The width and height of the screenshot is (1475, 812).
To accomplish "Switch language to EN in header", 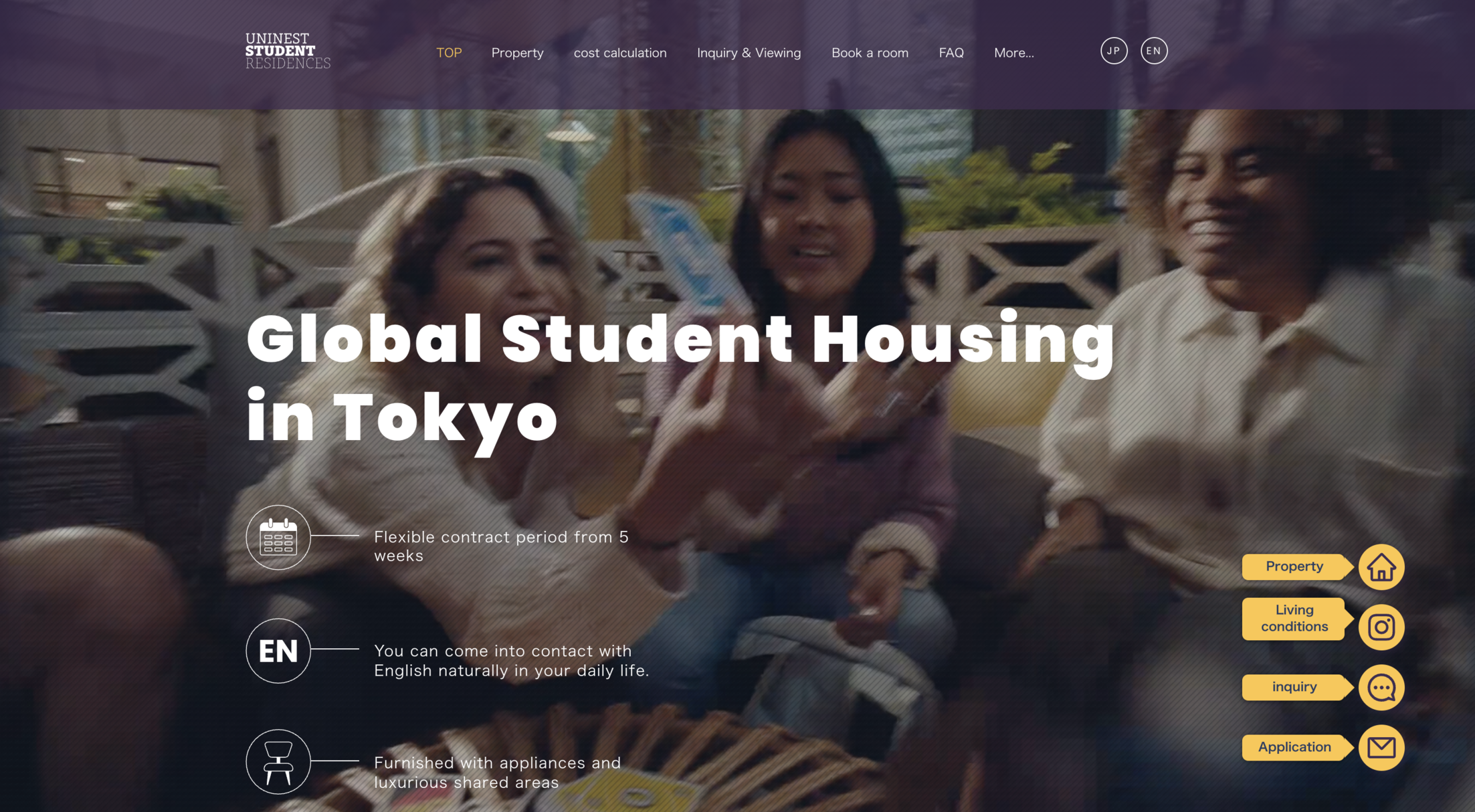I will (1154, 51).
